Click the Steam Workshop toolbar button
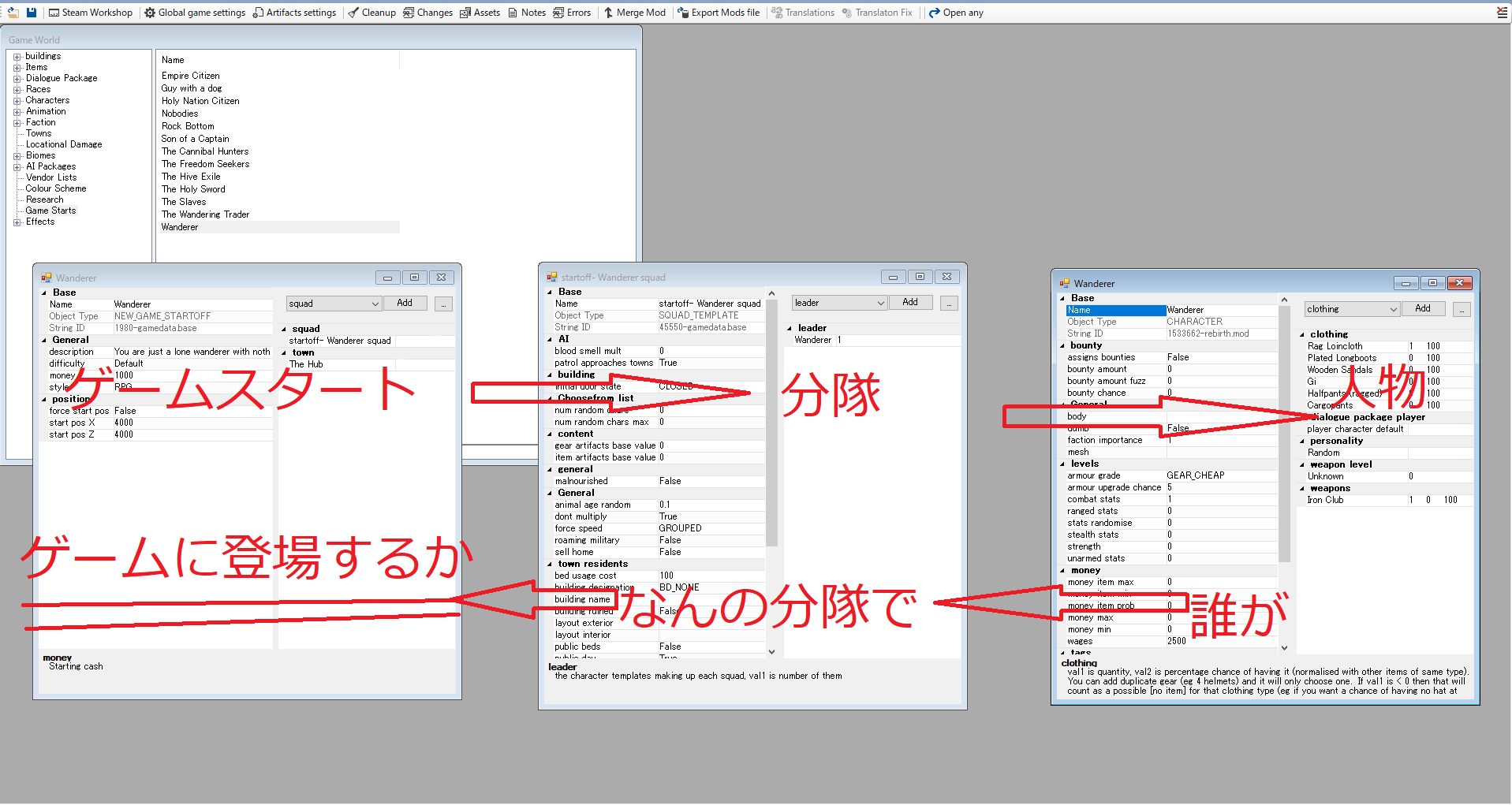Screen dimensions: 1512x805 coord(91,13)
